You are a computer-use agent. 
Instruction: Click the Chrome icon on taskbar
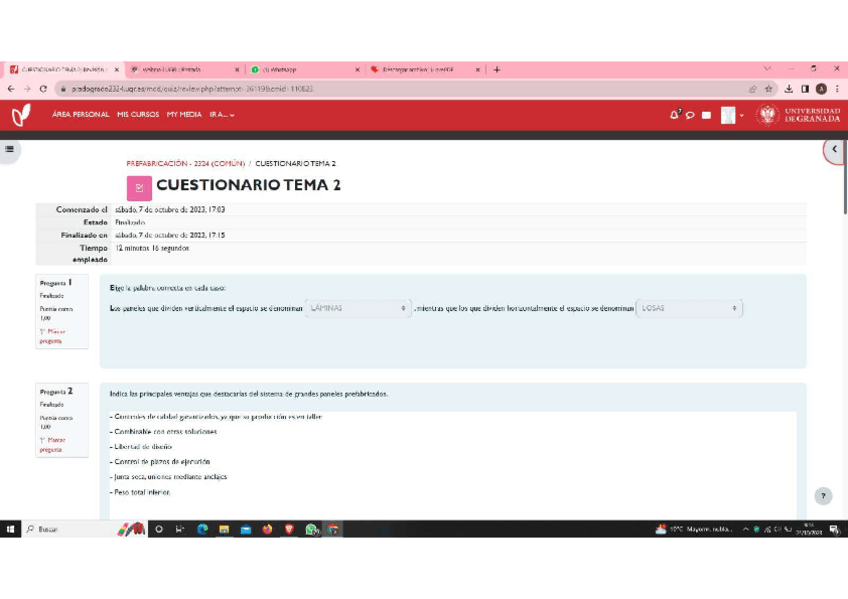tap(333, 529)
